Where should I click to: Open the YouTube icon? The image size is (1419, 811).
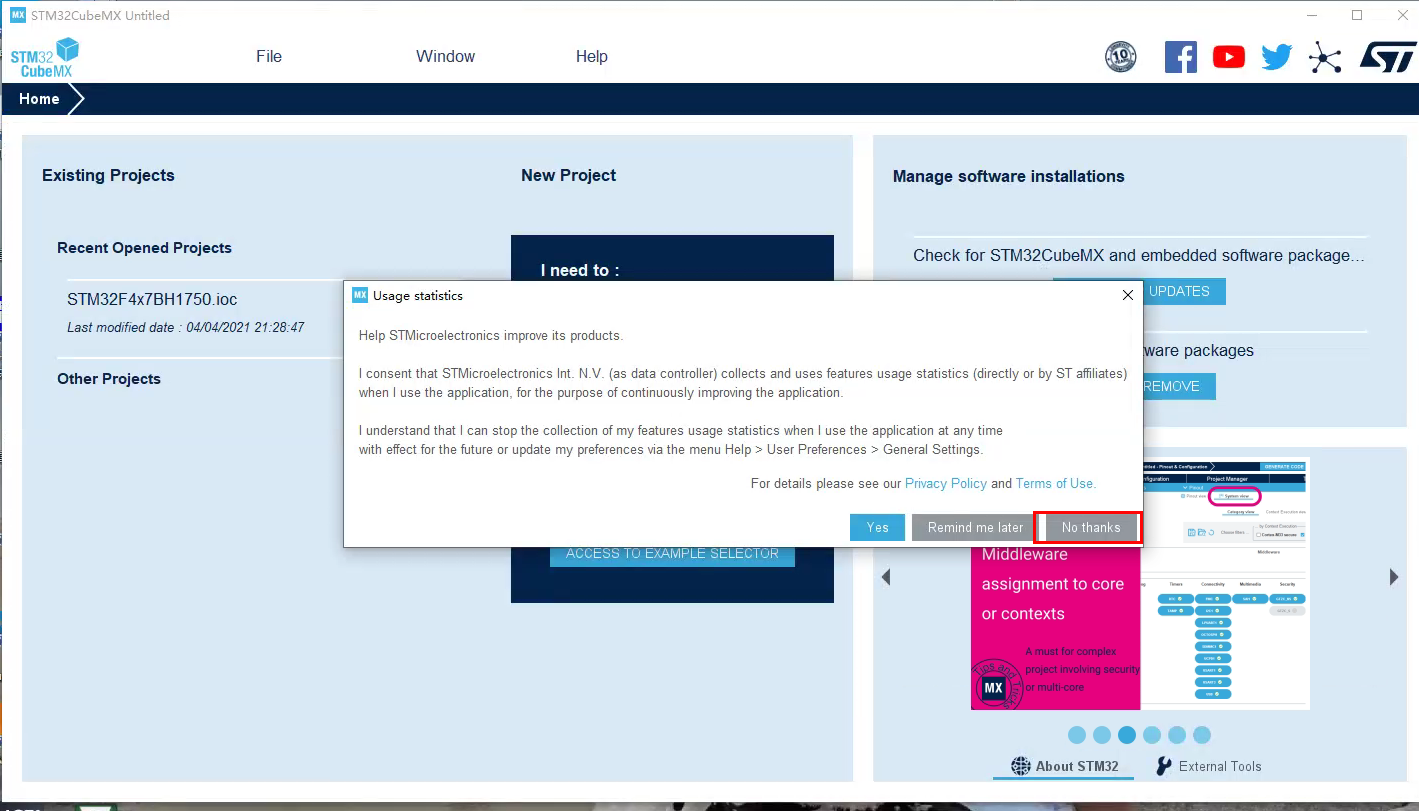[x=1229, y=57]
